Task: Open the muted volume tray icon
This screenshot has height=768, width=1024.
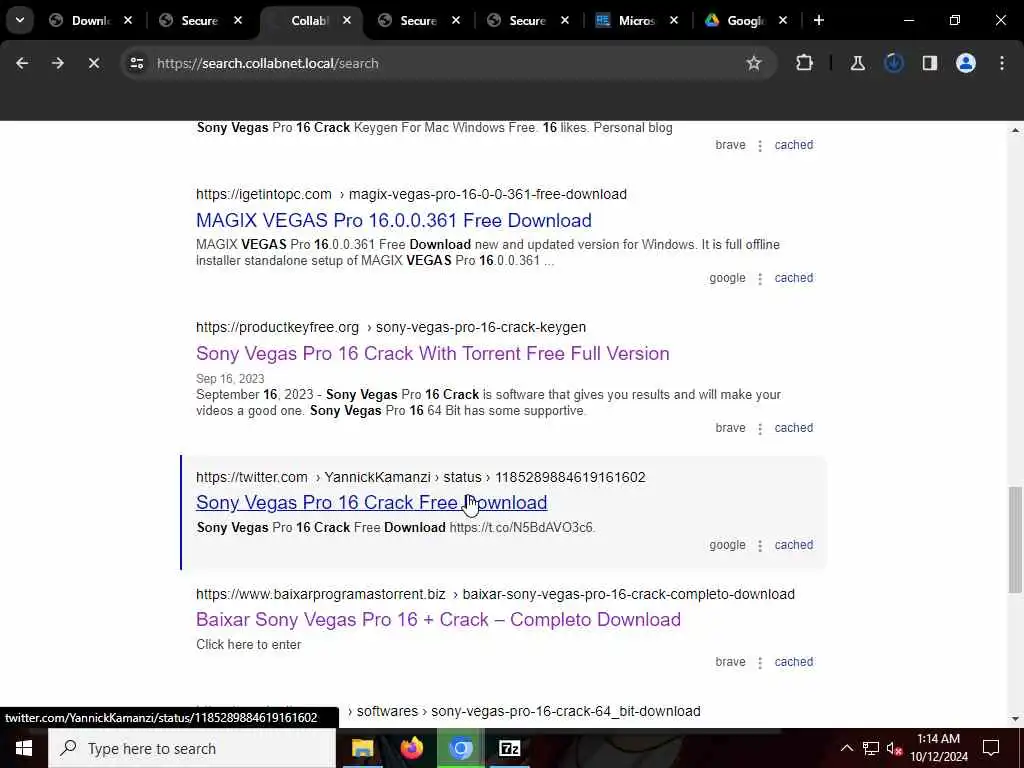Action: pyautogui.click(x=894, y=748)
